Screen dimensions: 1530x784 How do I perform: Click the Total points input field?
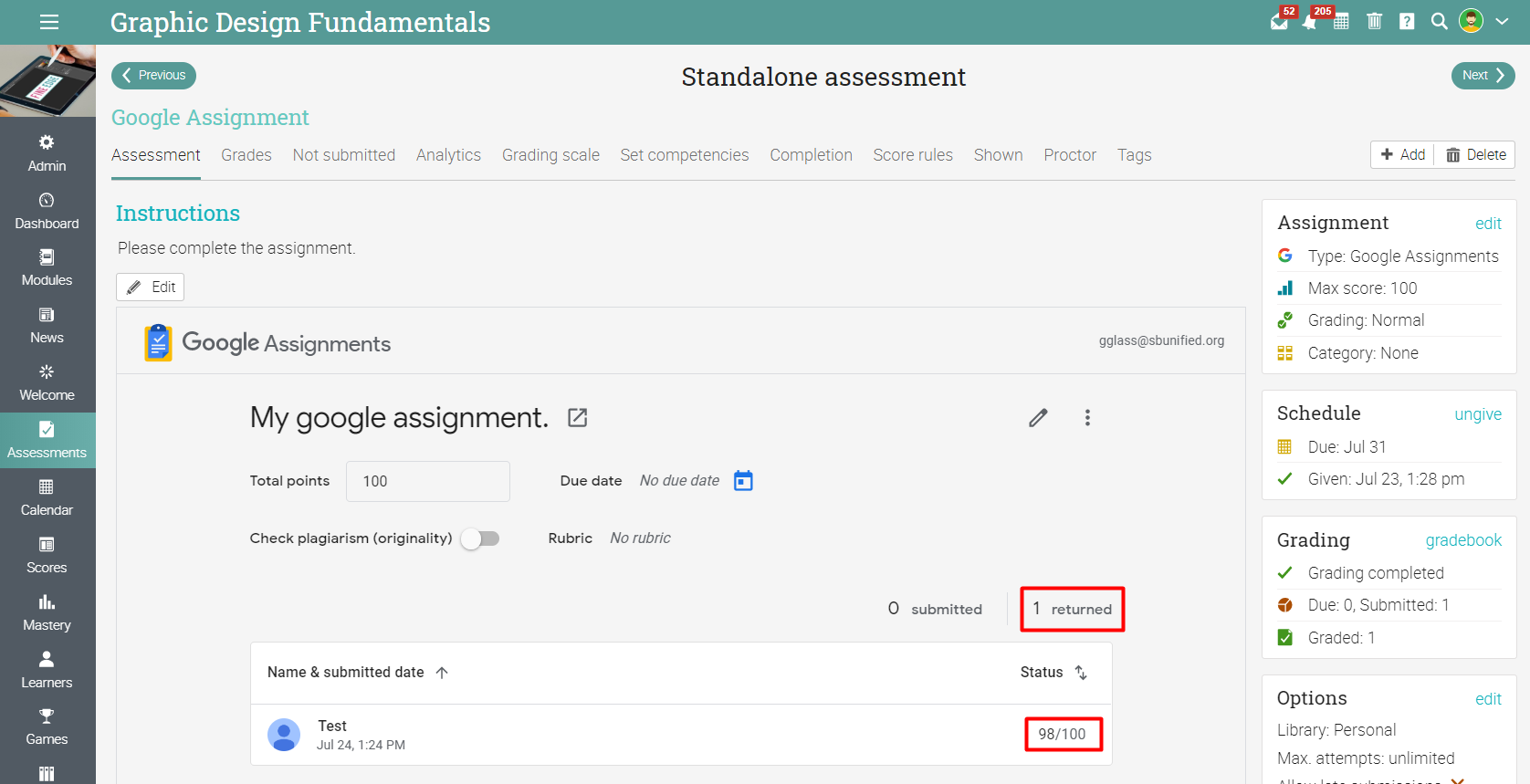pyautogui.click(x=428, y=481)
